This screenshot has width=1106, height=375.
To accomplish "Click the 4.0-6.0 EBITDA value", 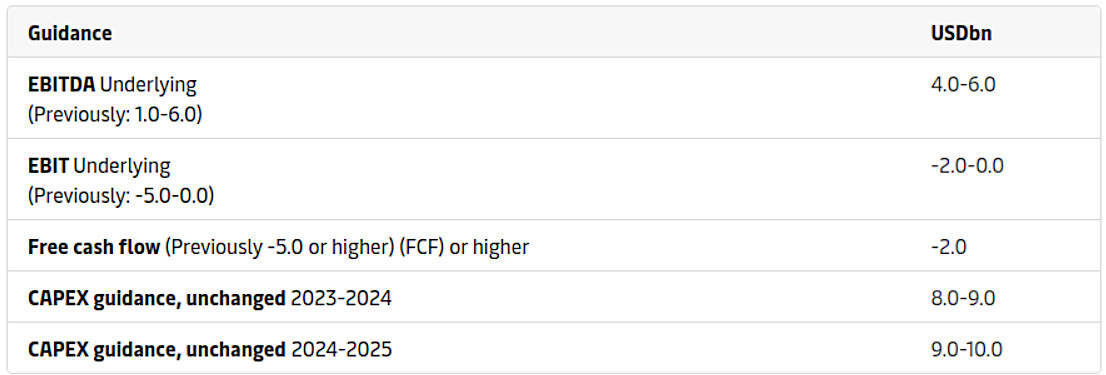I will tap(963, 85).
